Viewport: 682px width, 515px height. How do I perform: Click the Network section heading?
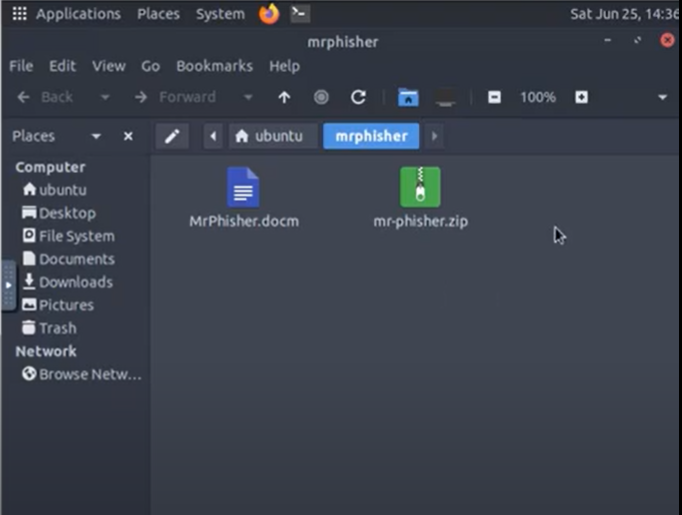[x=46, y=351]
